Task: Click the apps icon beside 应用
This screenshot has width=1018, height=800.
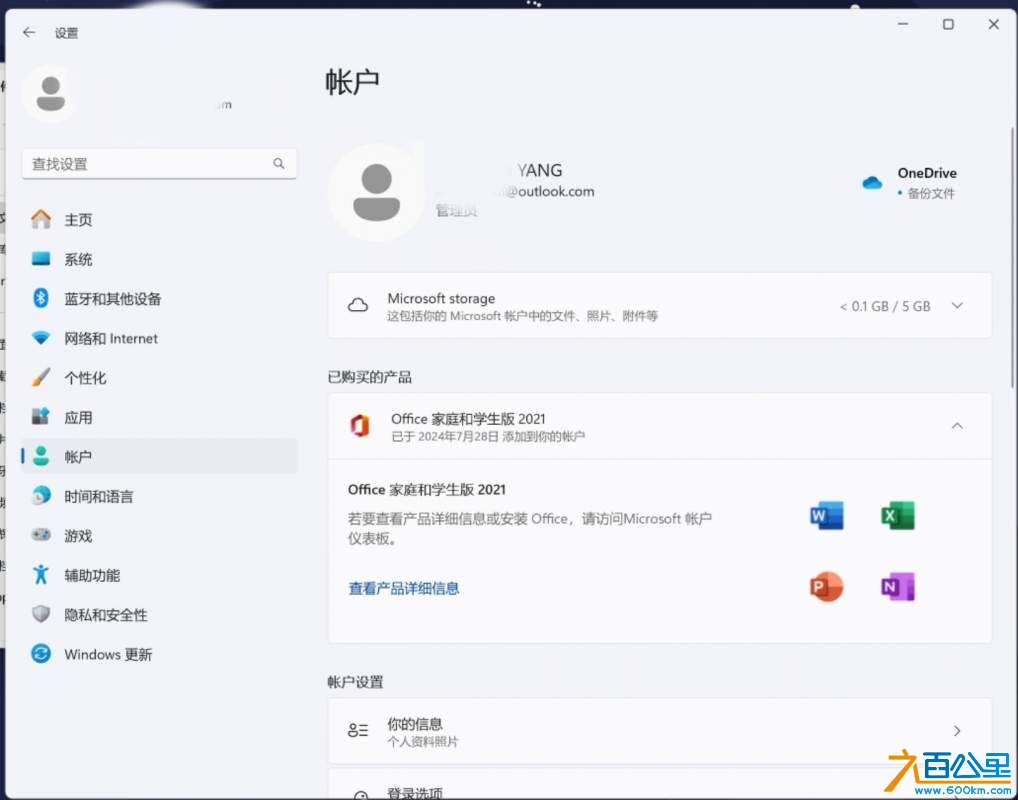Action: [x=41, y=416]
